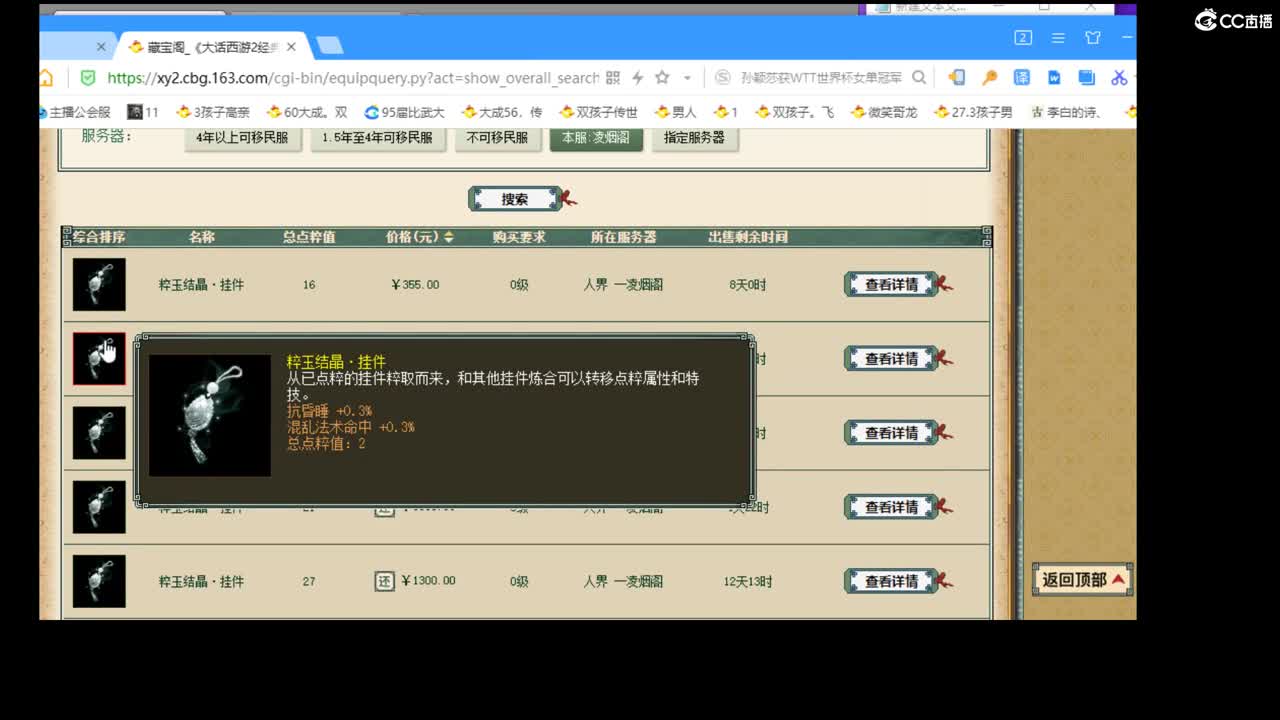Select server filter 本服:凌烟阁

coord(596,138)
